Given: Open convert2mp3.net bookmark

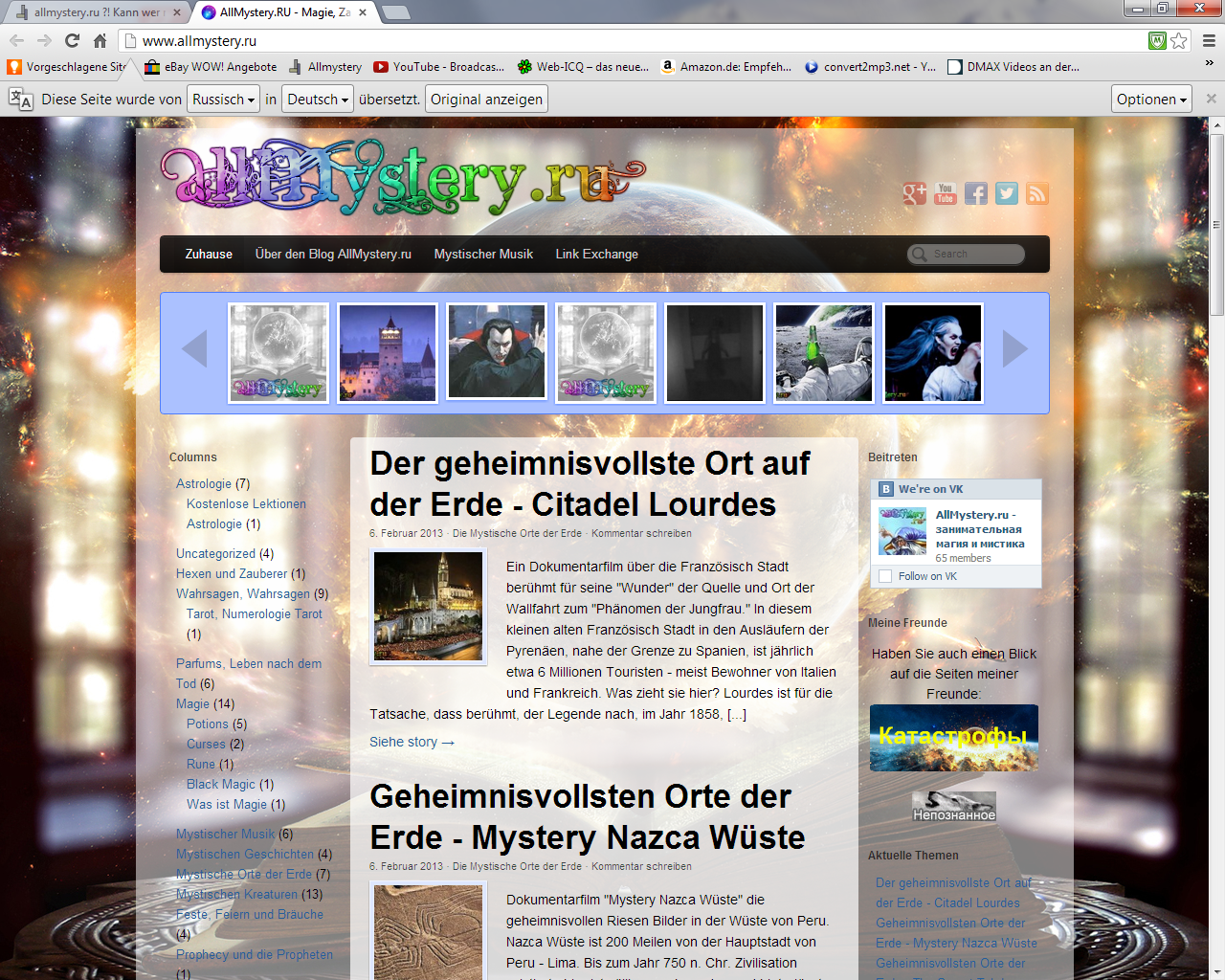Looking at the screenshot, I should click(x=870, y=67).
